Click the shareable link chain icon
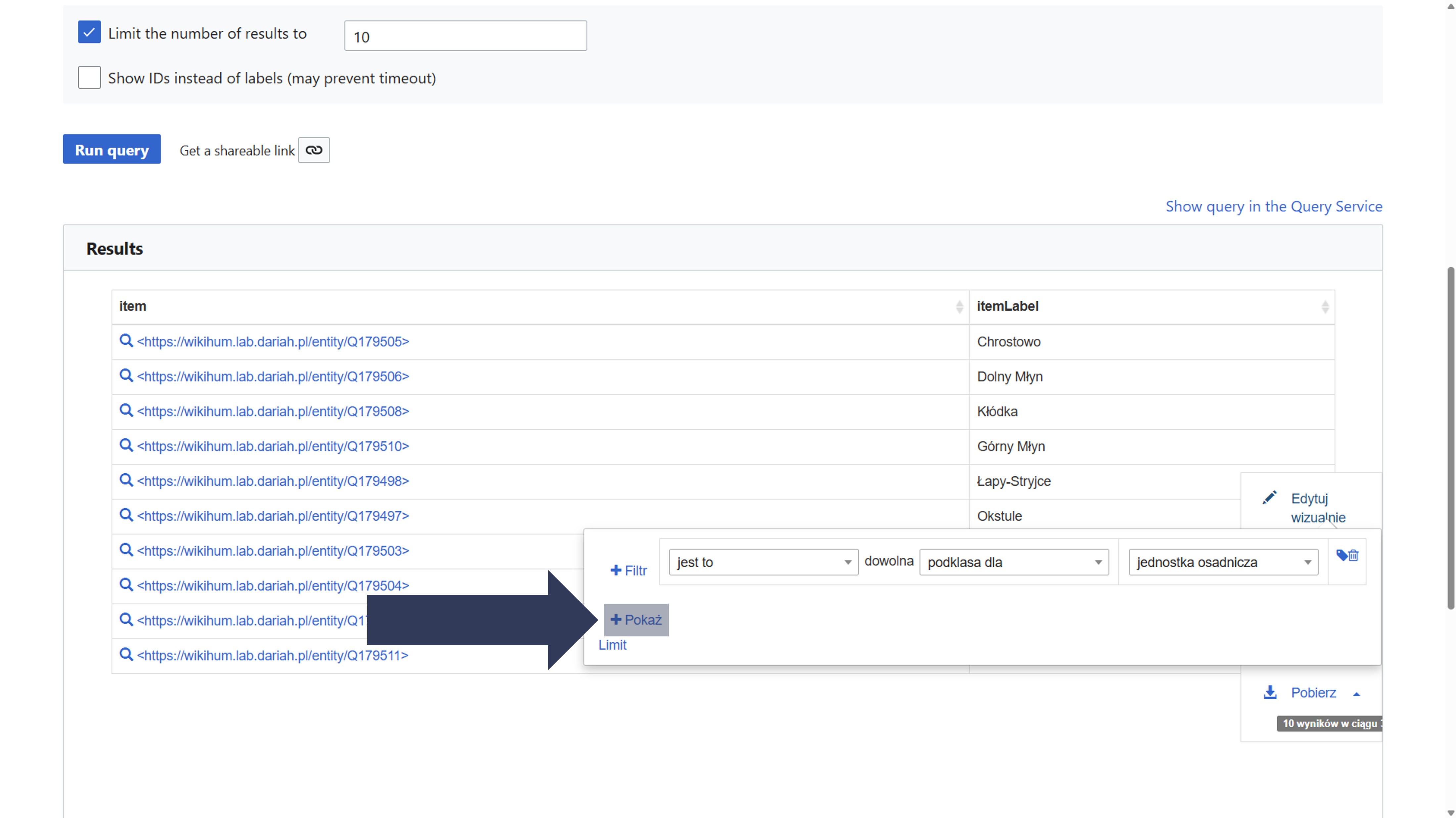This screenshot has height=818, width=1456. tap(314, 150)
